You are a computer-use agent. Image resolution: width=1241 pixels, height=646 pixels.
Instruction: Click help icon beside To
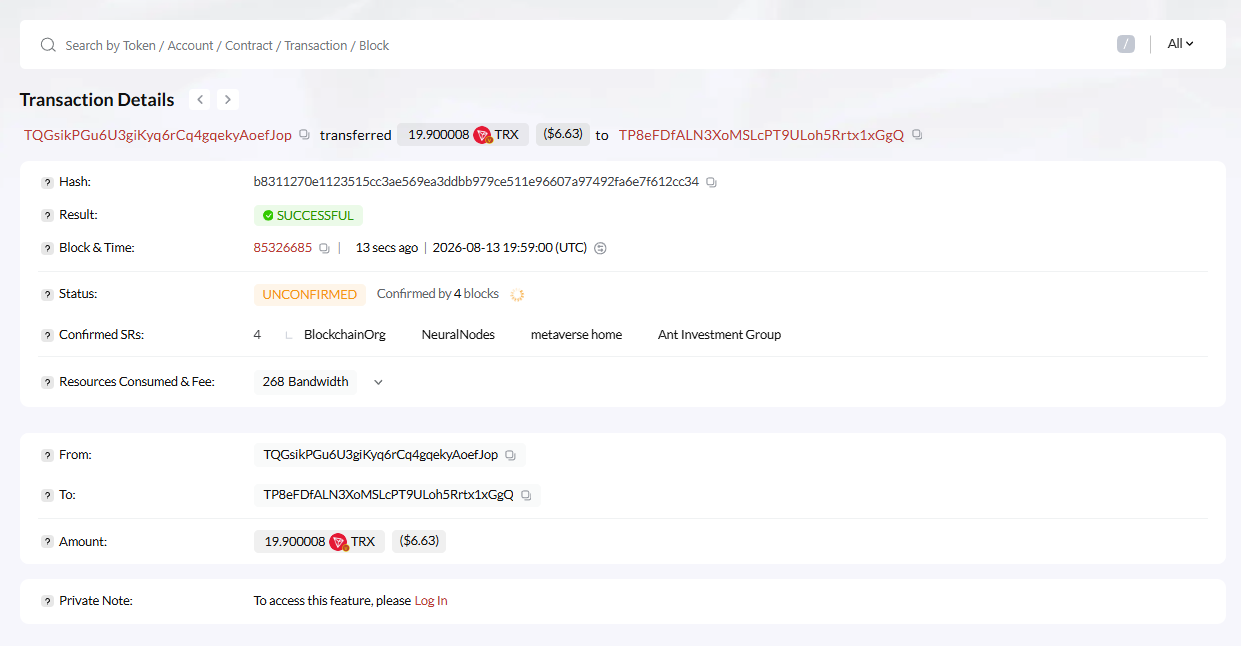click(x=47, y=495)
